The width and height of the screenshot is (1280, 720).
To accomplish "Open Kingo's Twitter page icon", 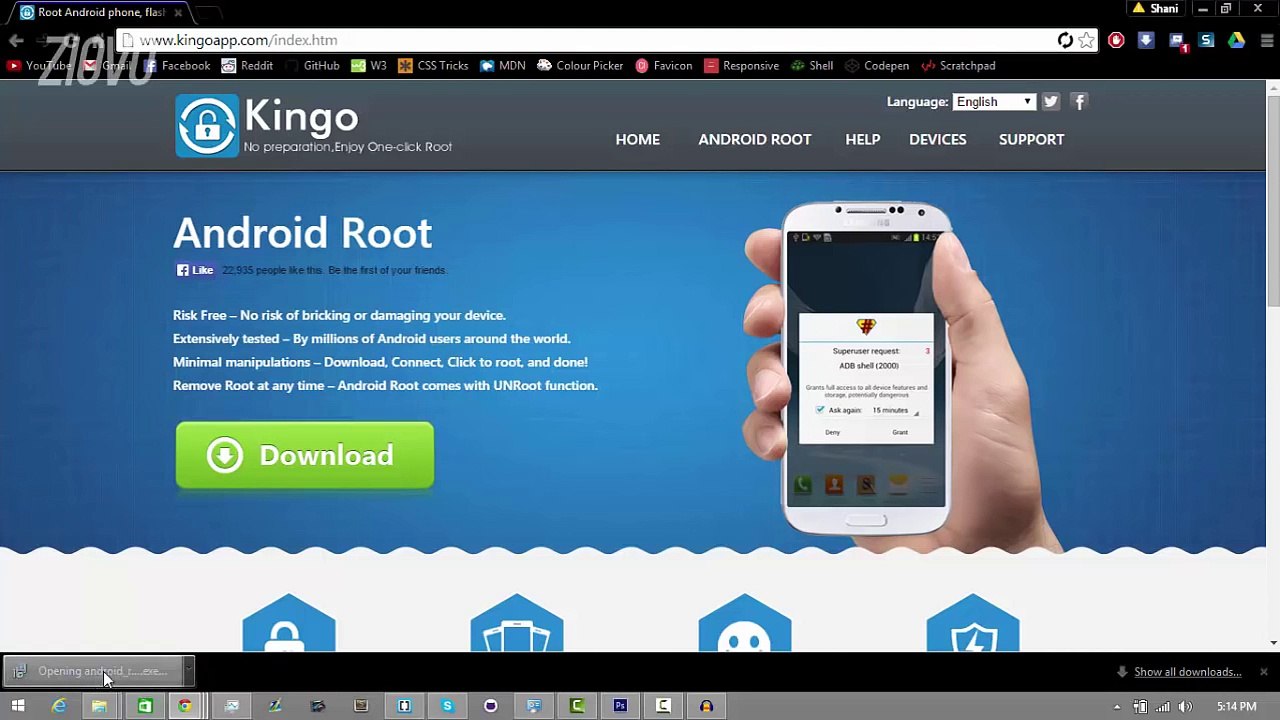I will pos(1050,101).
